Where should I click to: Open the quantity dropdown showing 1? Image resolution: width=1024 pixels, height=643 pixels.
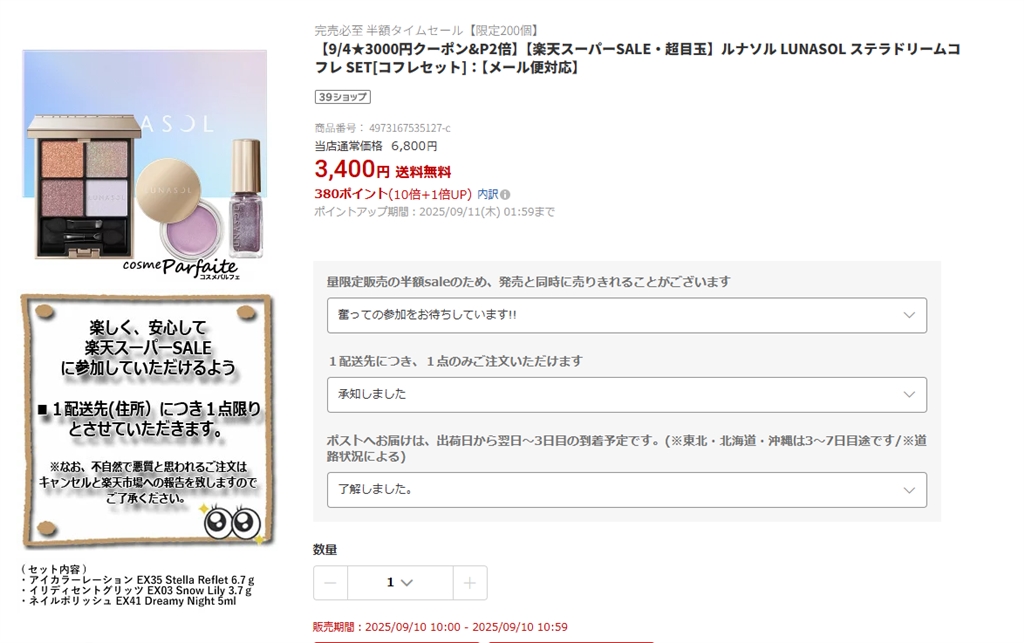pyautogui.click(x=400, y=582)
